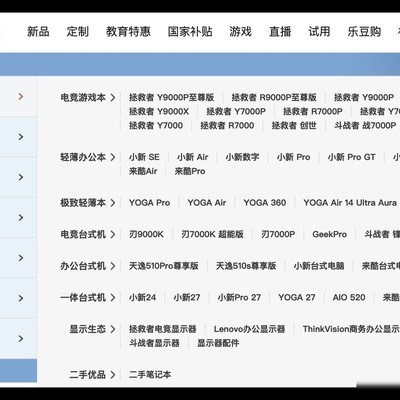Select 小新 Pro GT
This screenshot has width=400, height=400.
pyautogui.click(x=352, y=157)
